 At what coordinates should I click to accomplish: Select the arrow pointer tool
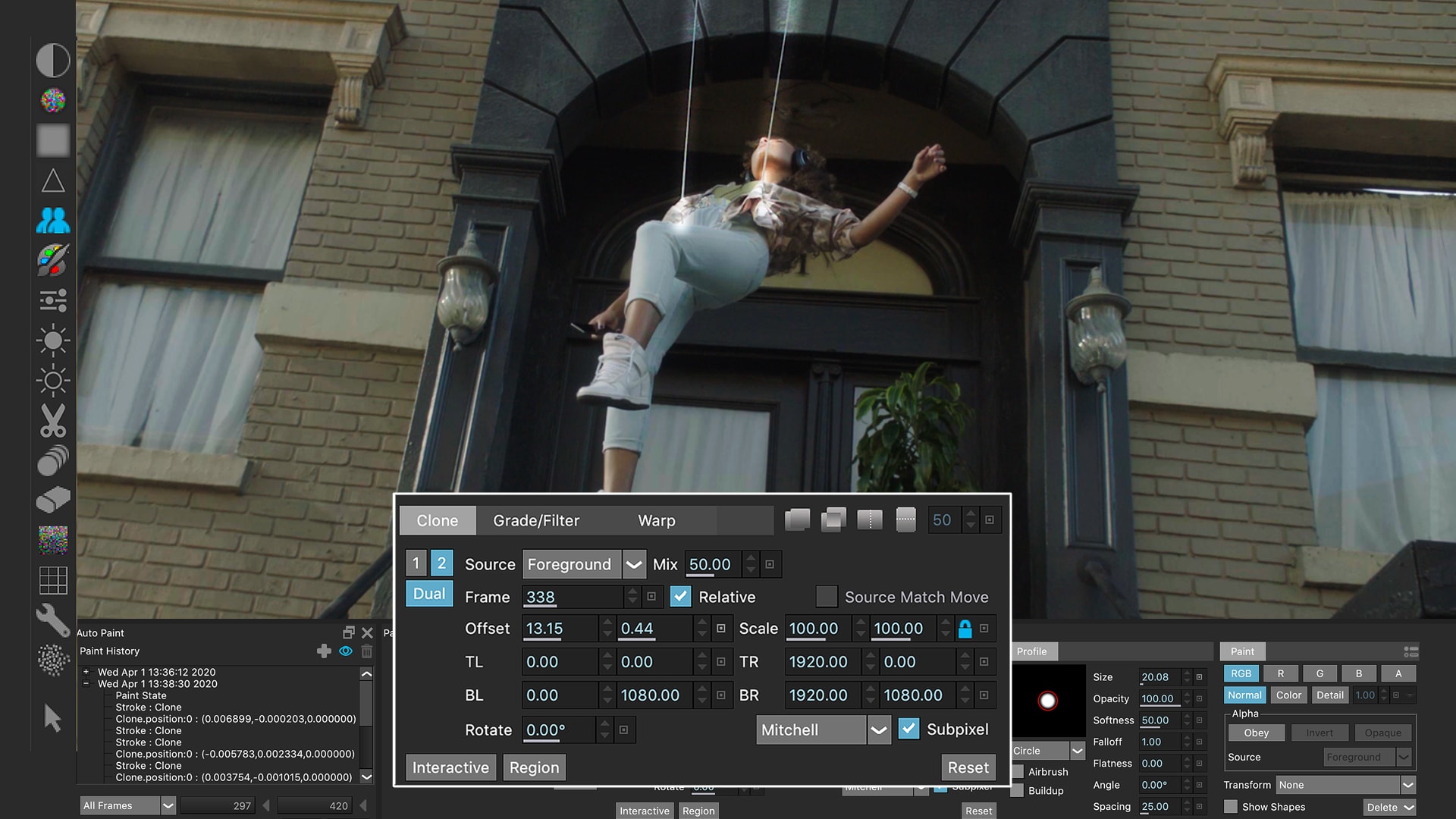(53, 717)
